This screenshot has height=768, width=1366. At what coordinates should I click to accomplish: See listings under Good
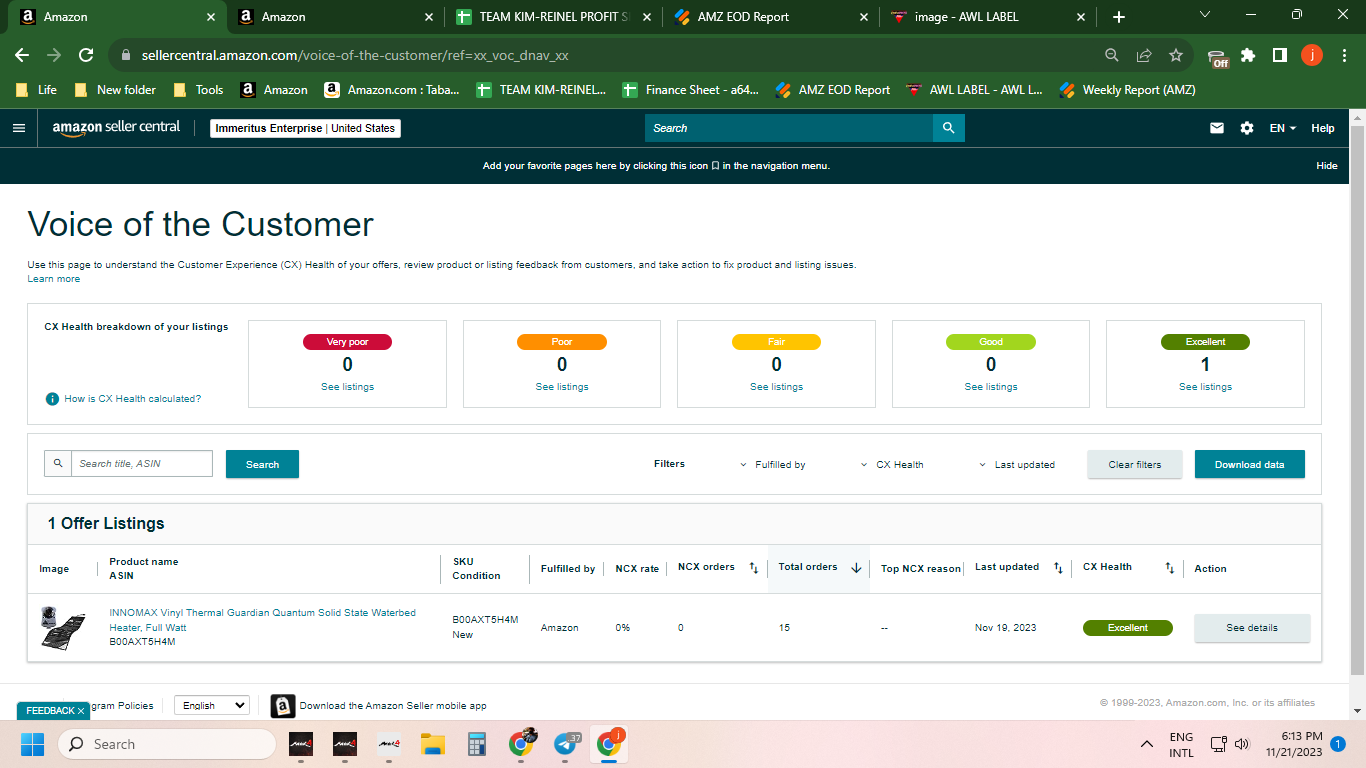991,387
